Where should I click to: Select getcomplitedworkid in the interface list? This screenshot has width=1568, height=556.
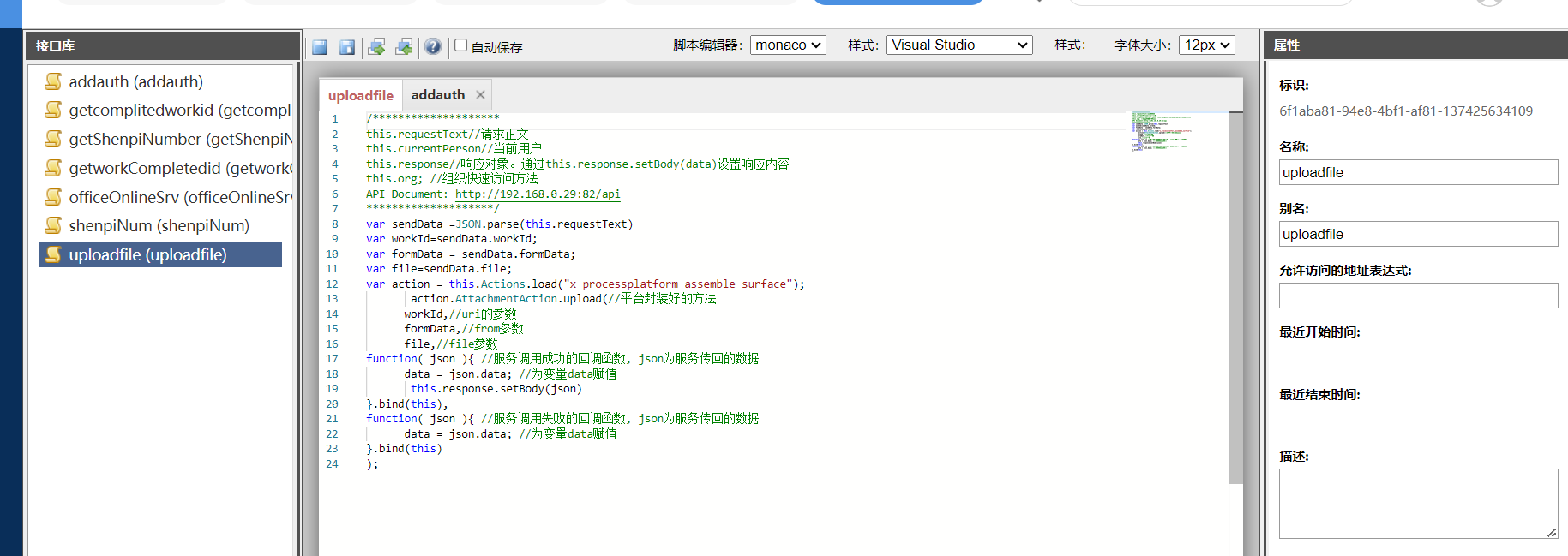click(180, 110)
